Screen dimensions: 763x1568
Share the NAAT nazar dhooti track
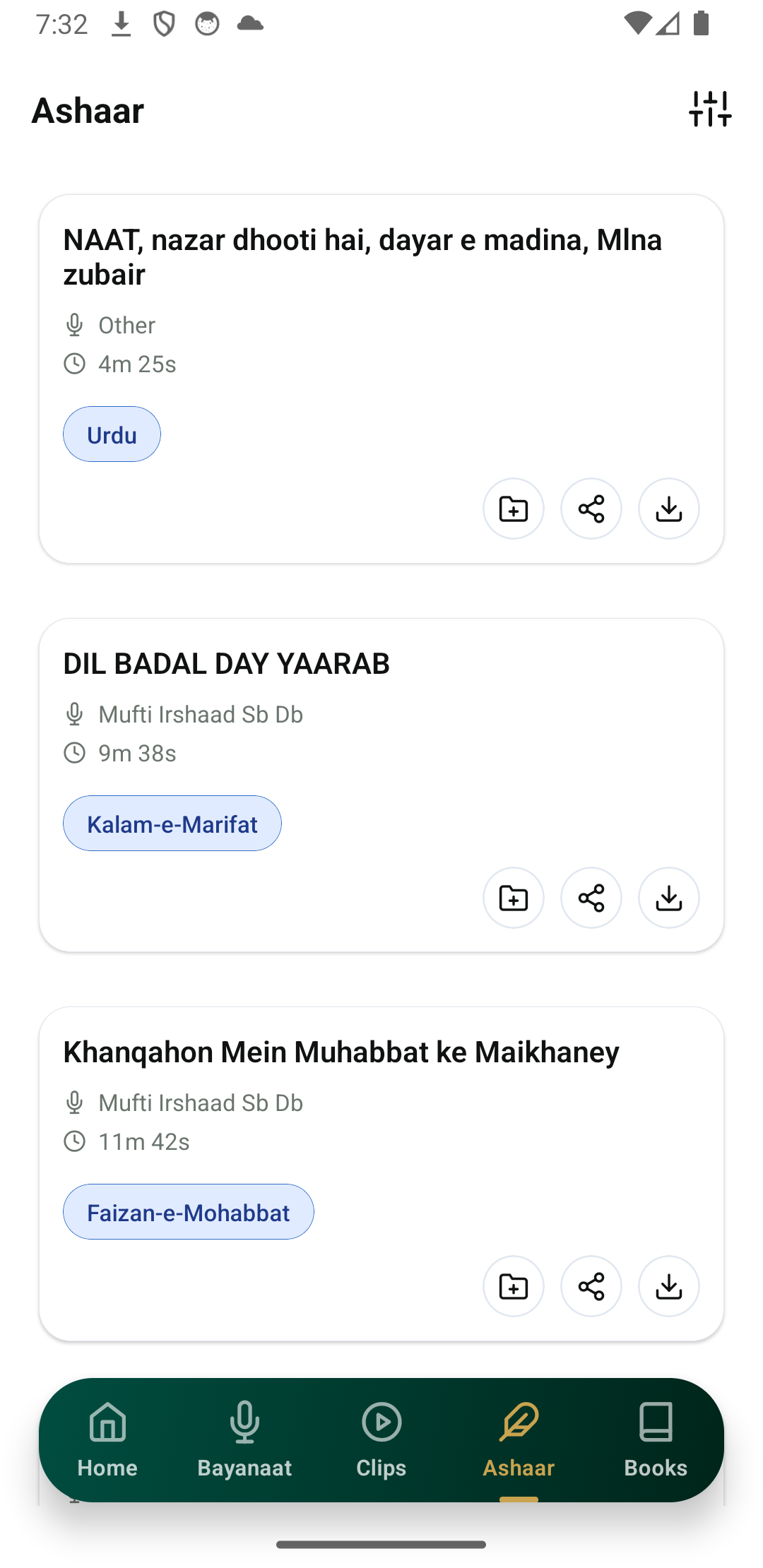pyautogui.click(x=591, y=509)
